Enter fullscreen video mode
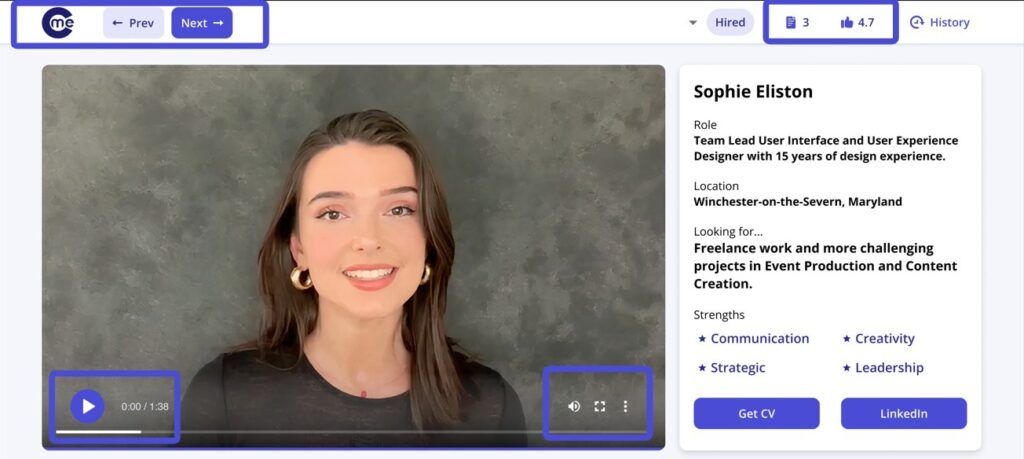 (600, 406)
